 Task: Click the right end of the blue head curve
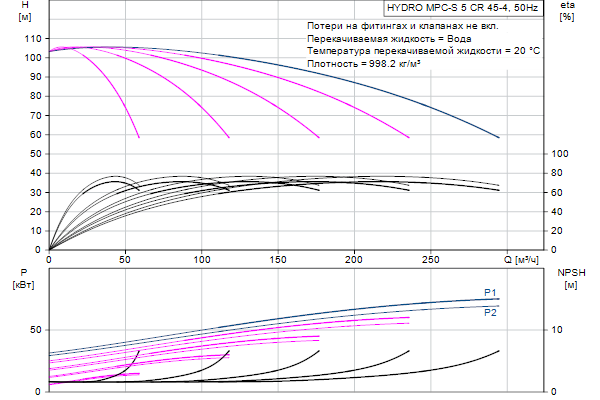pos(498,137)
